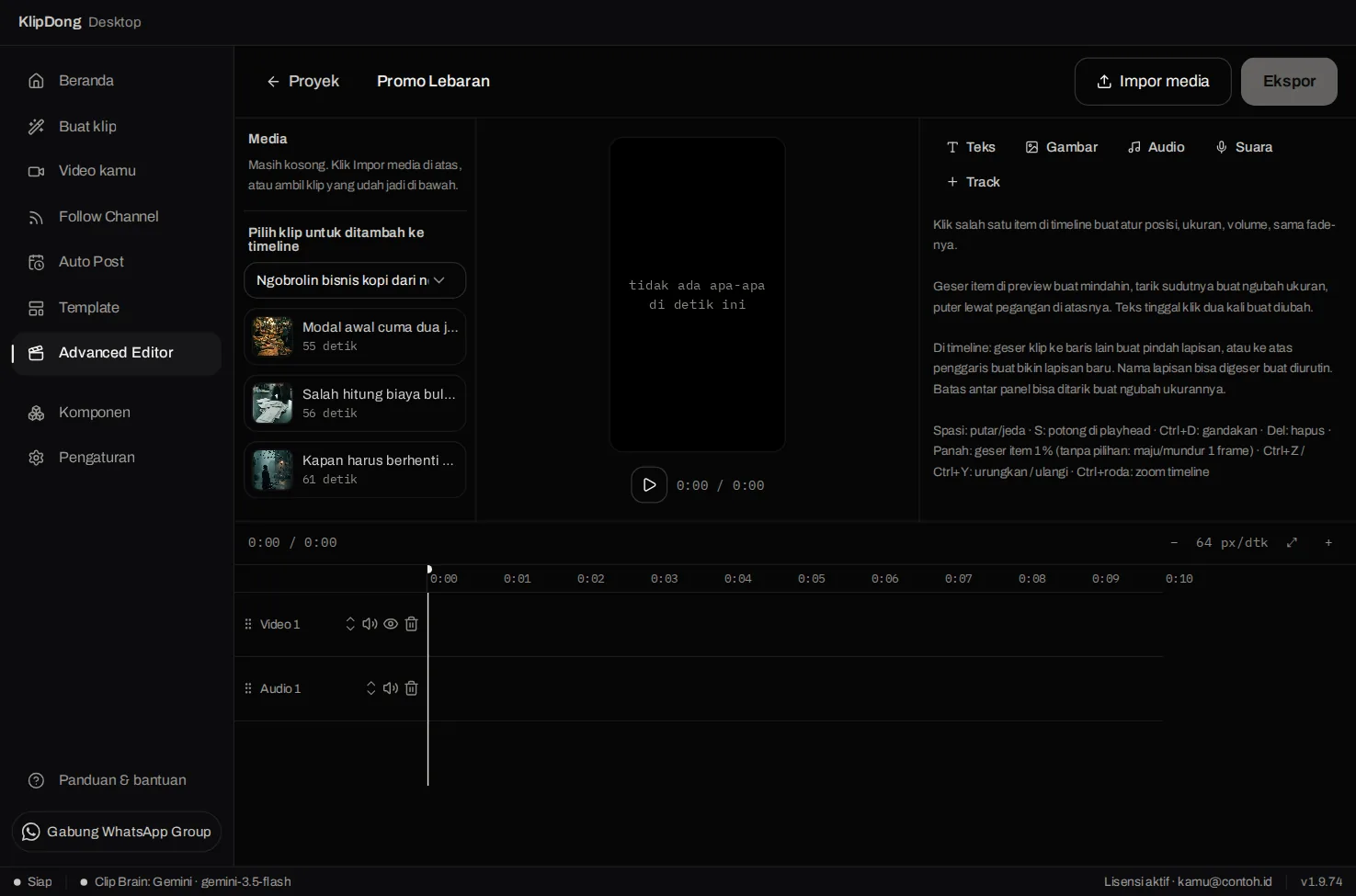
Task: Open Follow Channel page
Action: point(117,217)
